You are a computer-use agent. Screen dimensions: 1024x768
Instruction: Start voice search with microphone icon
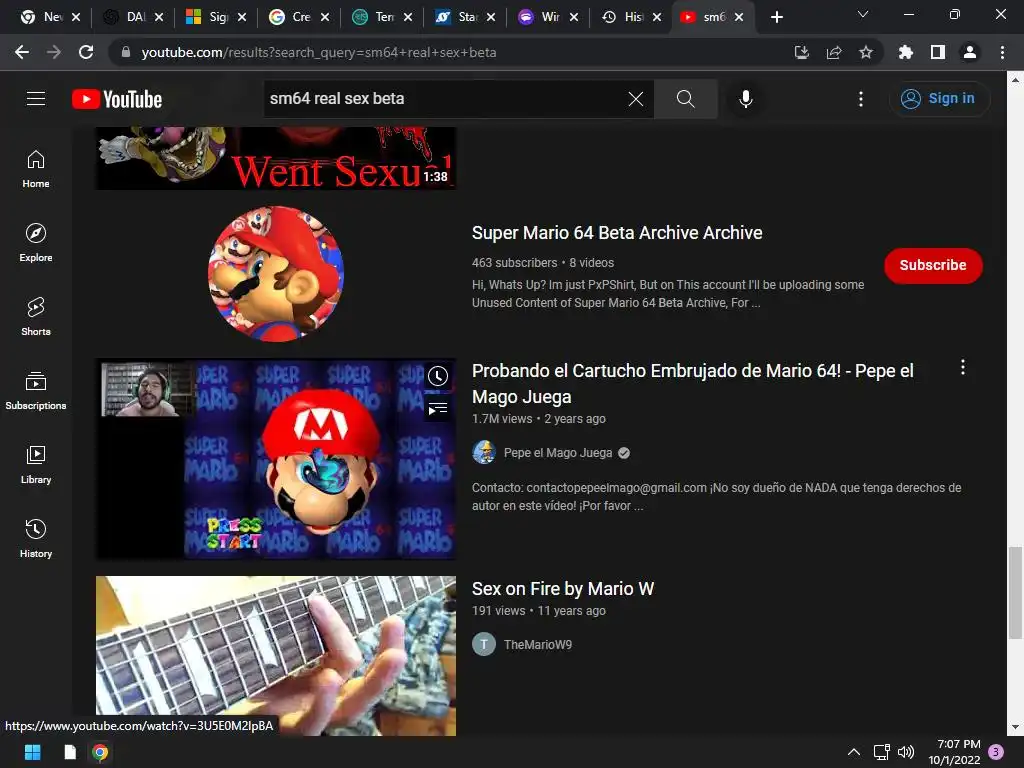point(745,99)
